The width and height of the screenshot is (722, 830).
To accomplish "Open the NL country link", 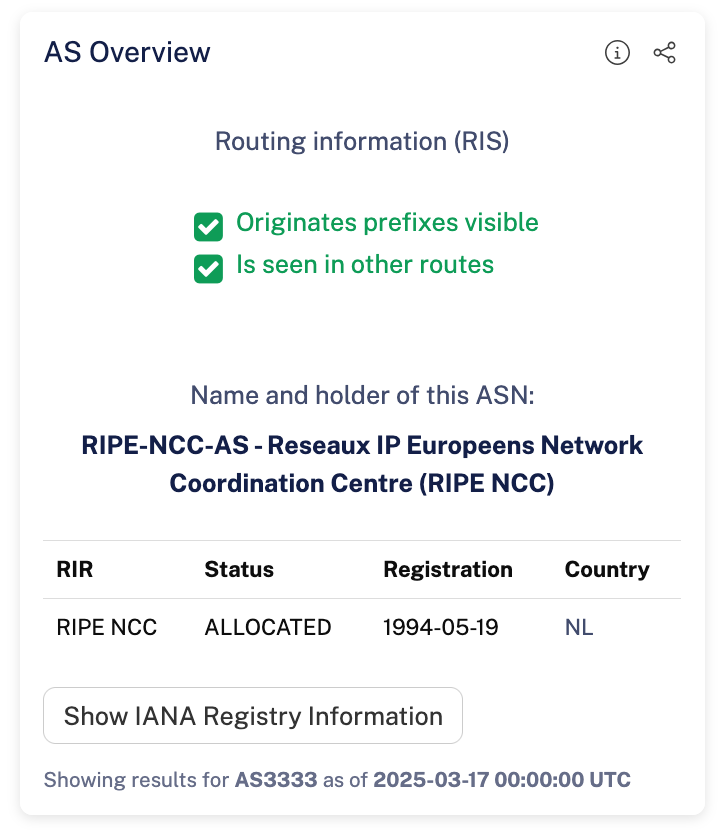I will 579,628.
